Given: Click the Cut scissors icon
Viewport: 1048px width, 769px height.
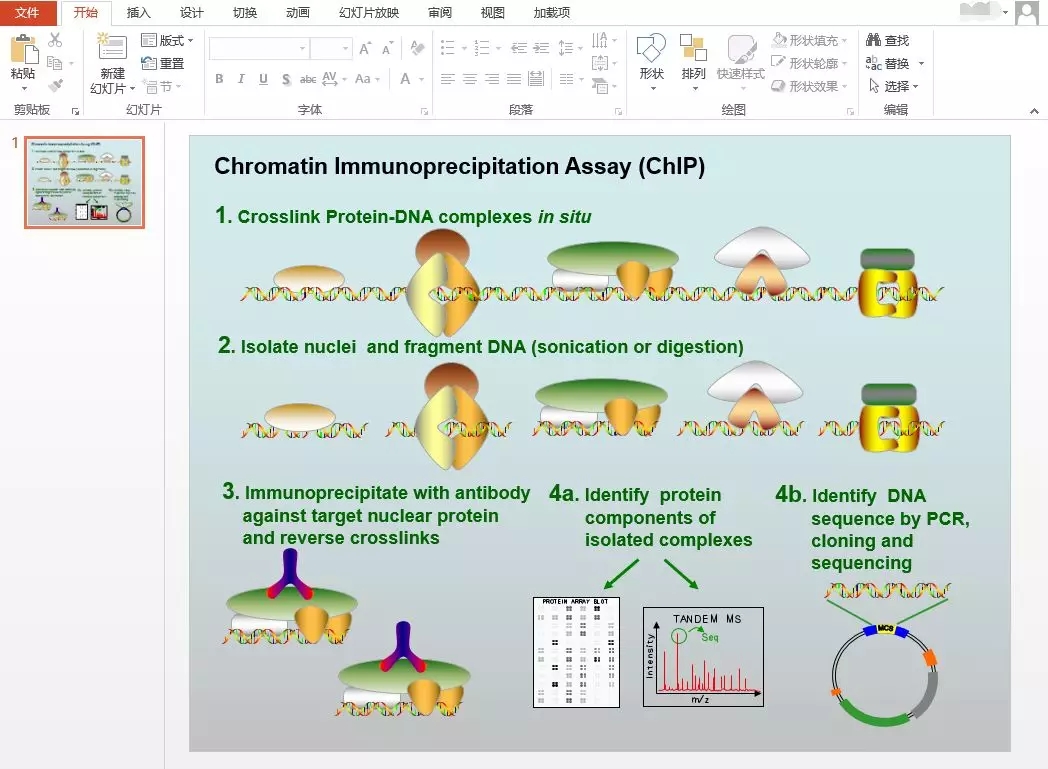Looking at the screenshot, I should (55, 40).
